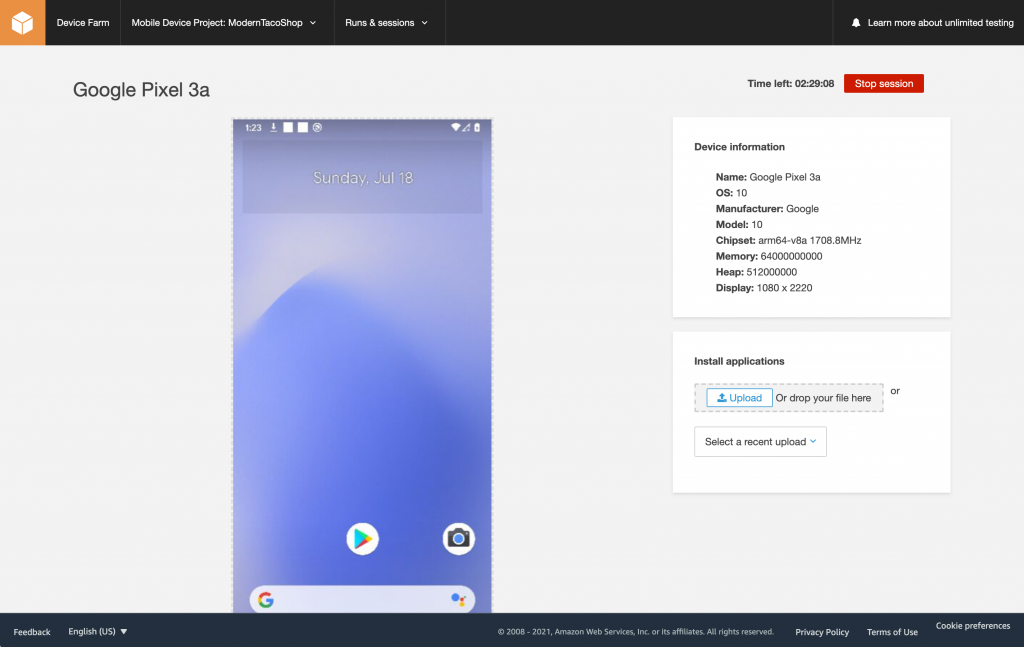Tap the Wi-Fi icon in device status bar

456,127
